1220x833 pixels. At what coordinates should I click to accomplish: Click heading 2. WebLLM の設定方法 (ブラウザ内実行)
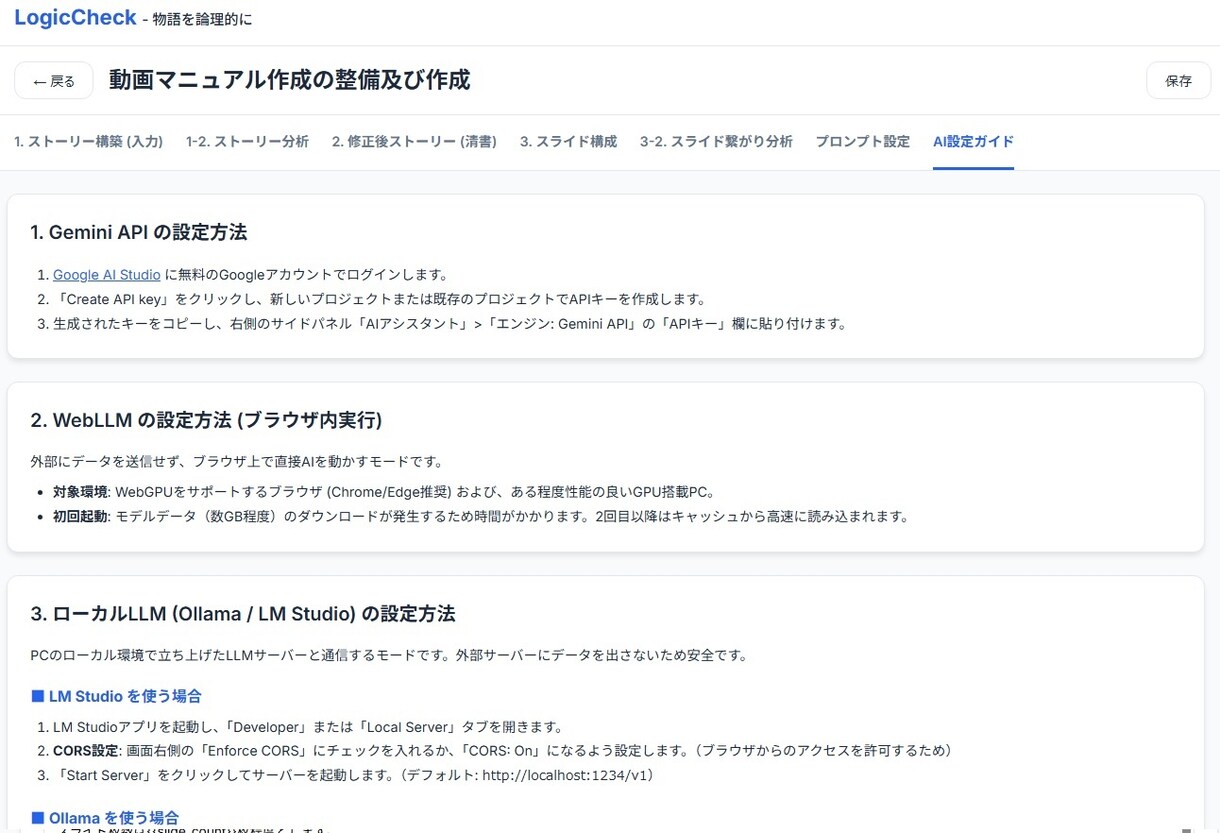coord(206,420)
